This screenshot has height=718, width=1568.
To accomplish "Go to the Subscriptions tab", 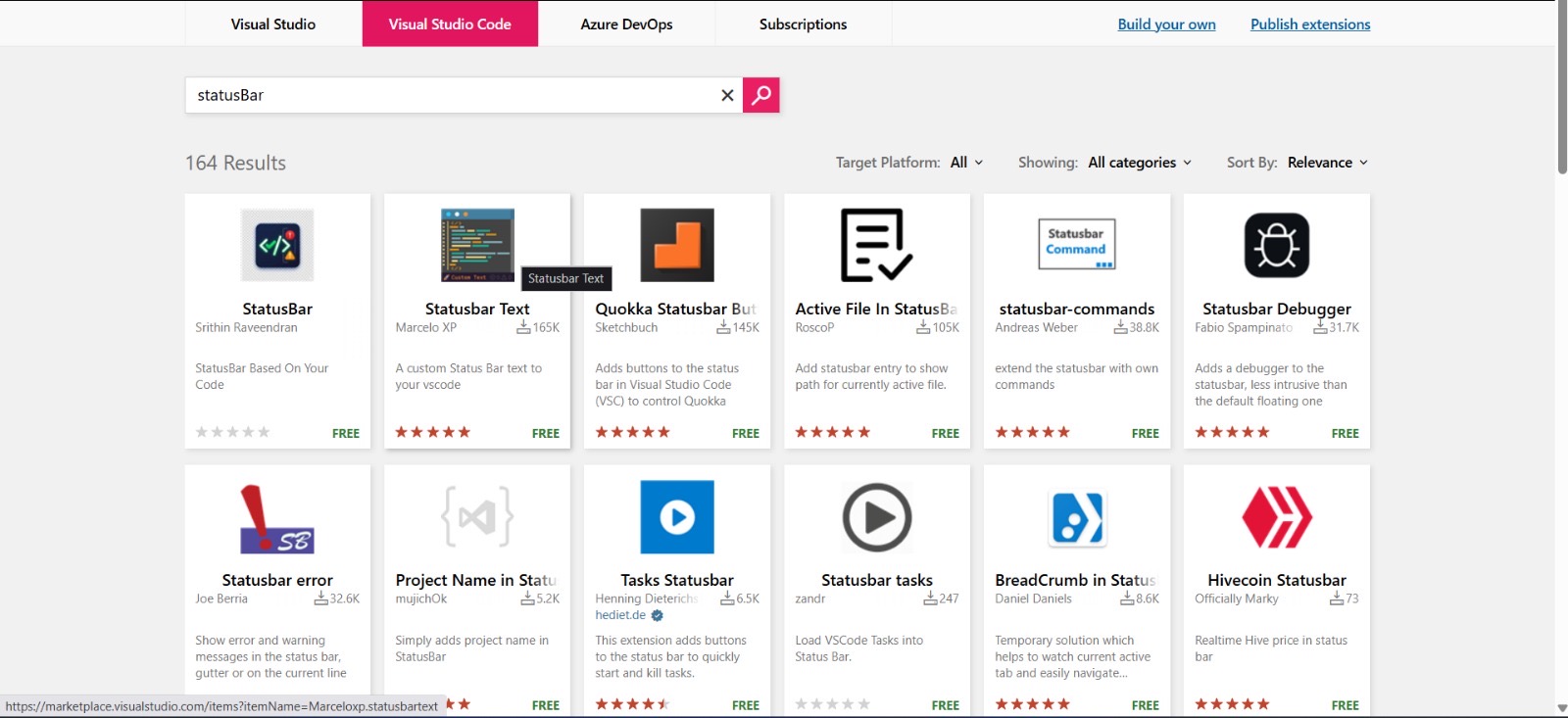I will (x=803, y=24).
